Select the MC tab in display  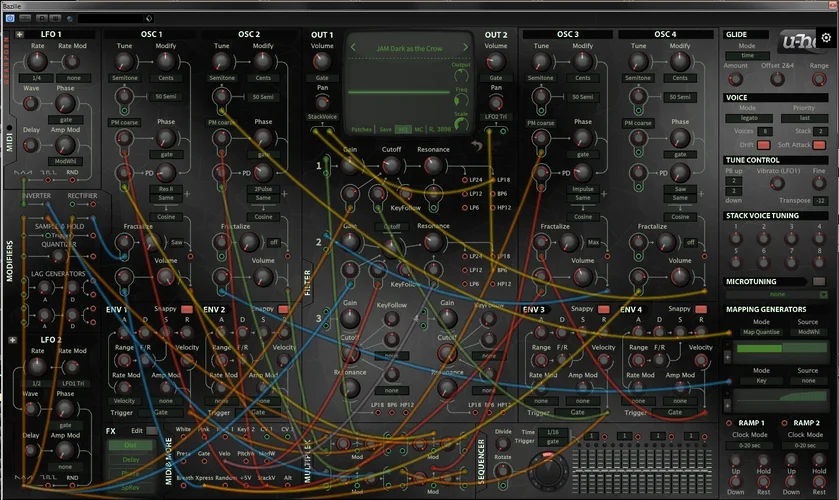click(x=419, y=129)
